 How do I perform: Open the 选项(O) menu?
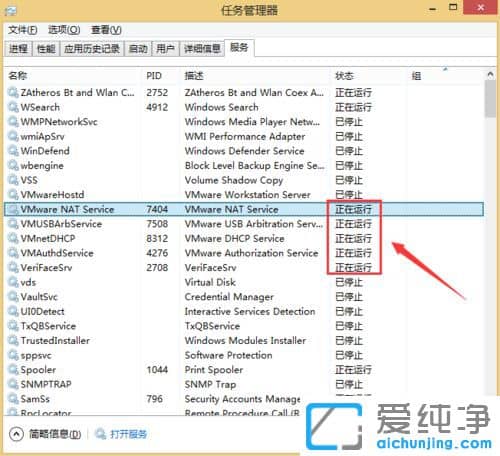(64, 30)
